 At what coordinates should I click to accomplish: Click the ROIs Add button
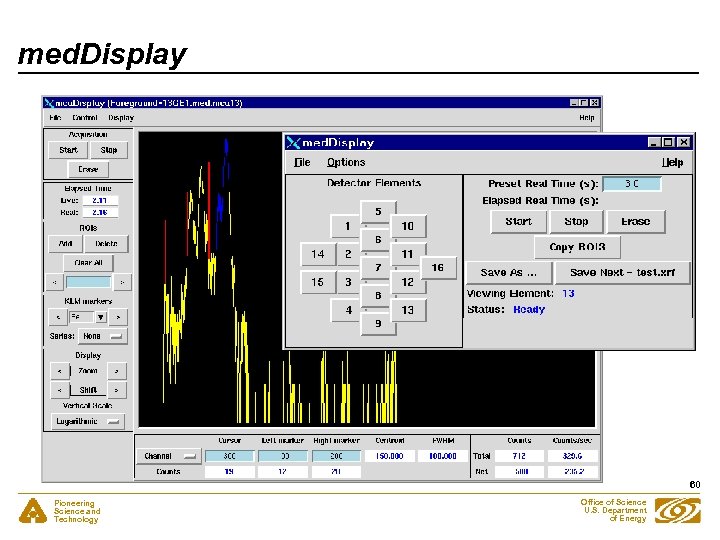[66, 244]
